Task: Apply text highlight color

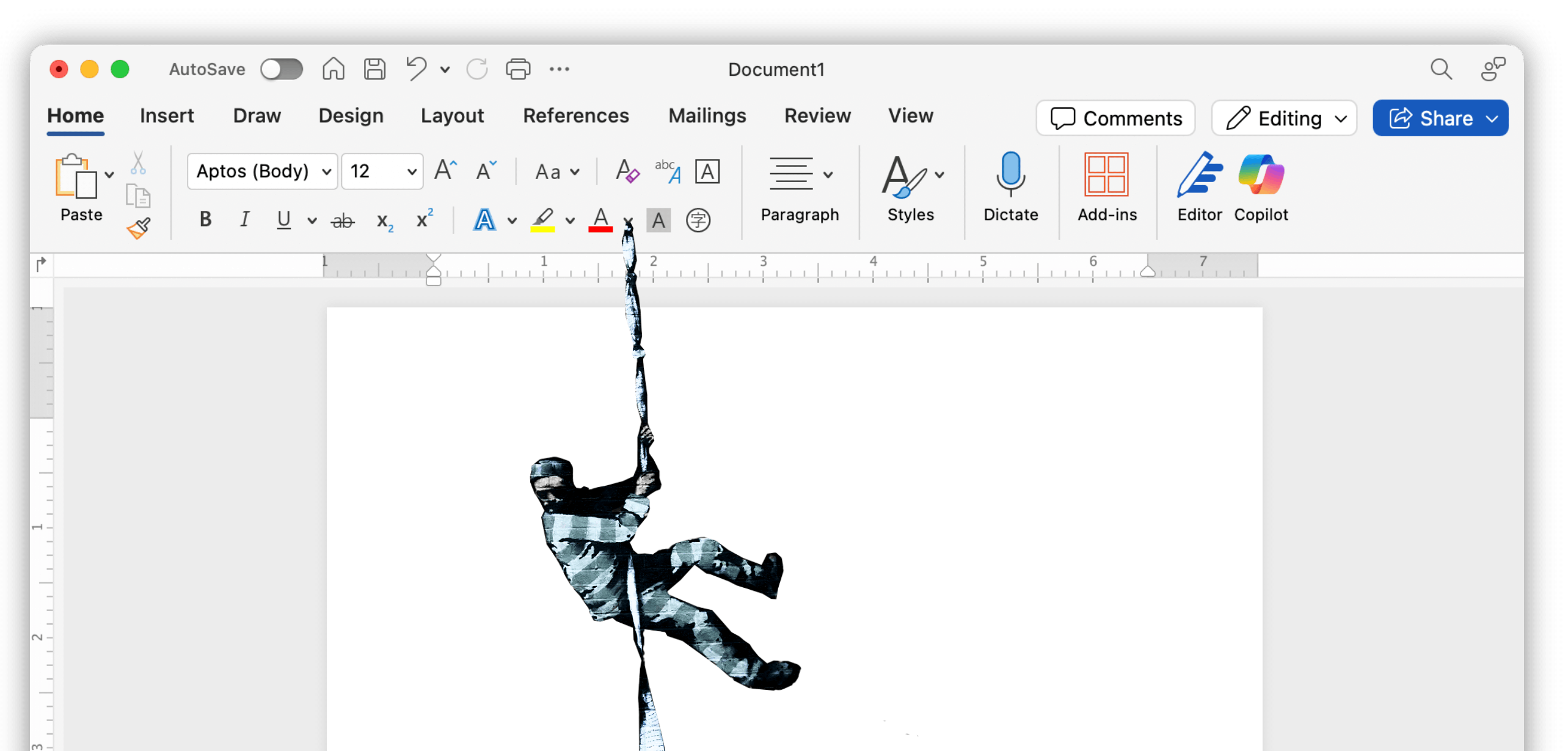Action: (542, 220)
